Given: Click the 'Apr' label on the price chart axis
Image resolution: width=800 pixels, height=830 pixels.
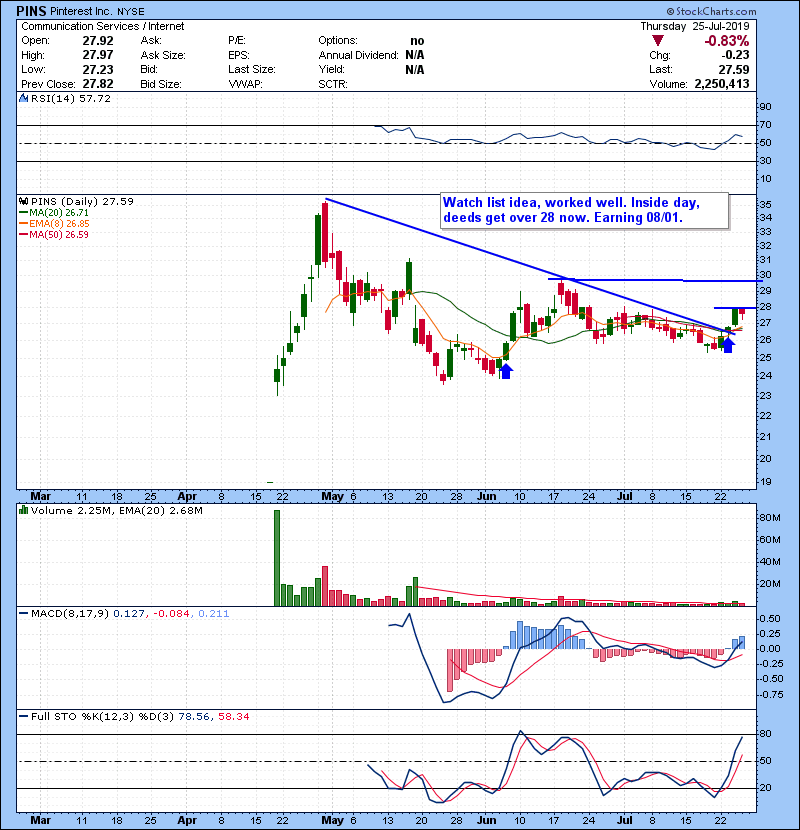Looking at the screenshot, I should (187, 497).
